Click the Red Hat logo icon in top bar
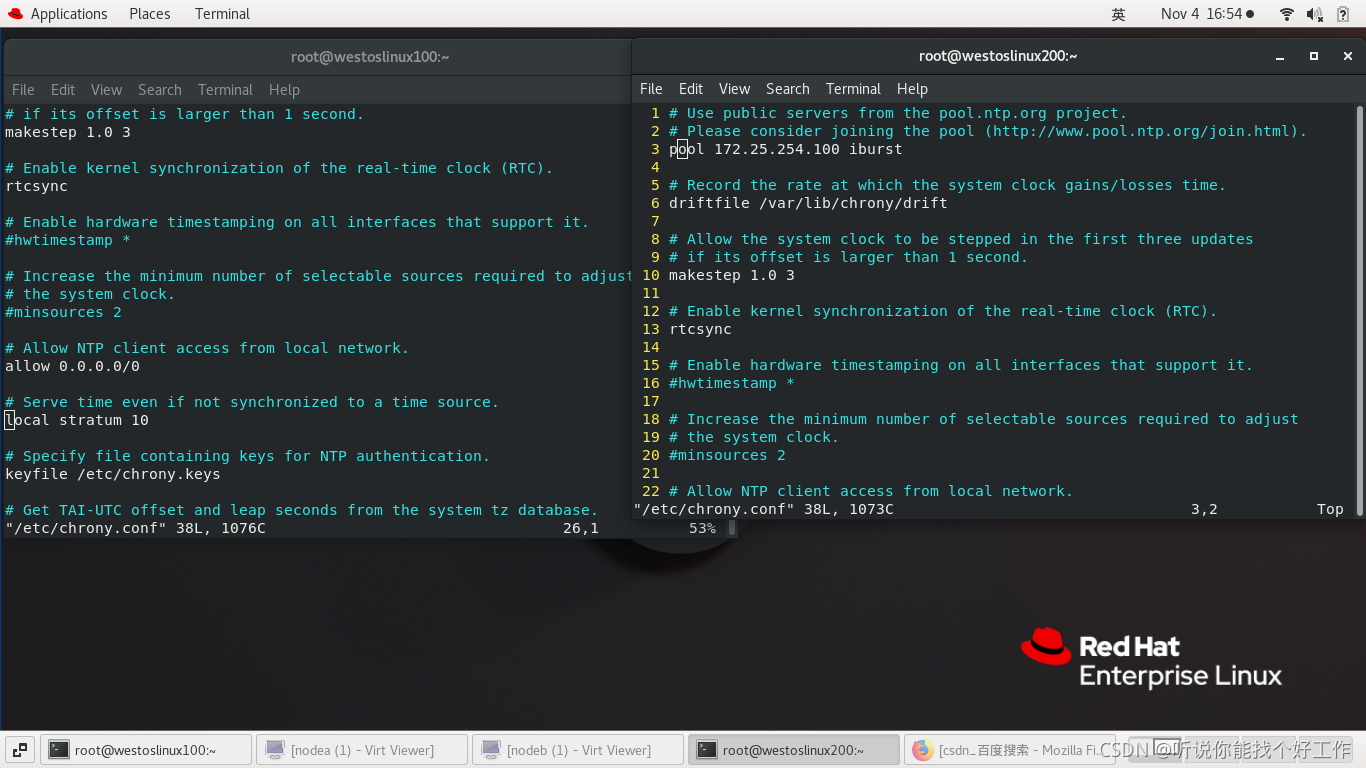Screen dimensions: 1366x768 (x=15, y=14)
